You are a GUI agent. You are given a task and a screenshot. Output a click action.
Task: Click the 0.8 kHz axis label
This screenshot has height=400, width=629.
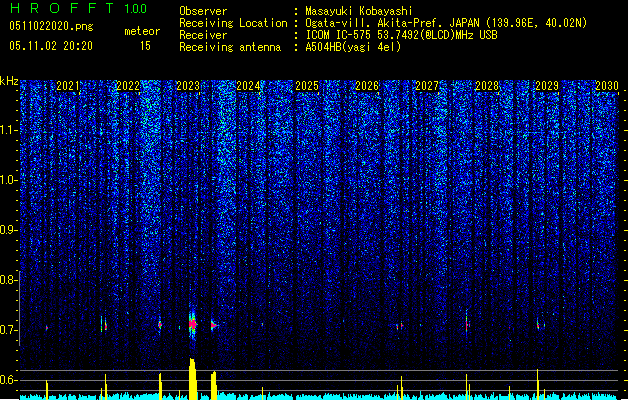[9, 280]
